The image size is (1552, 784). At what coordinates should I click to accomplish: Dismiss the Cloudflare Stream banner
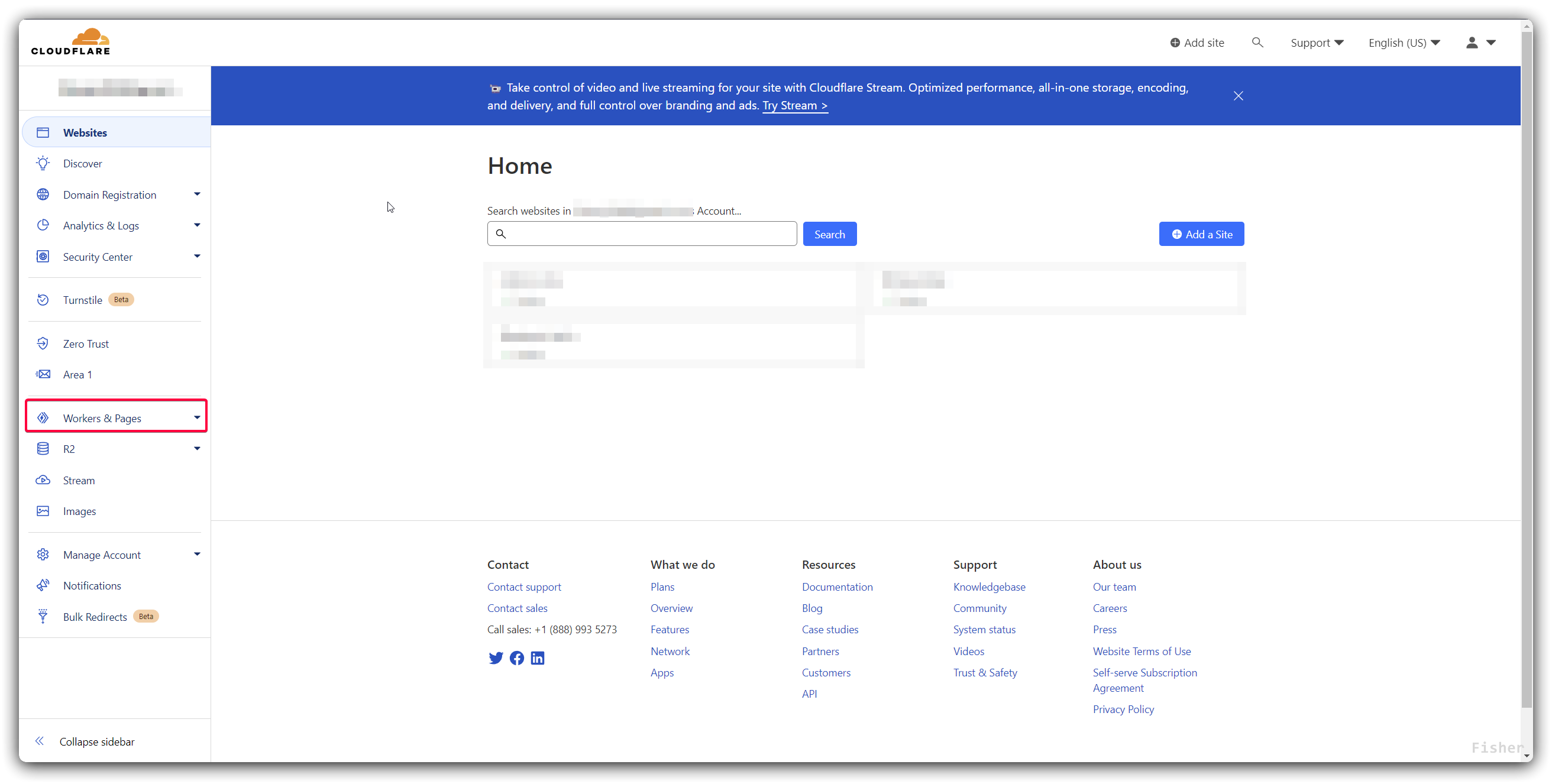[x=1238, y=95]
